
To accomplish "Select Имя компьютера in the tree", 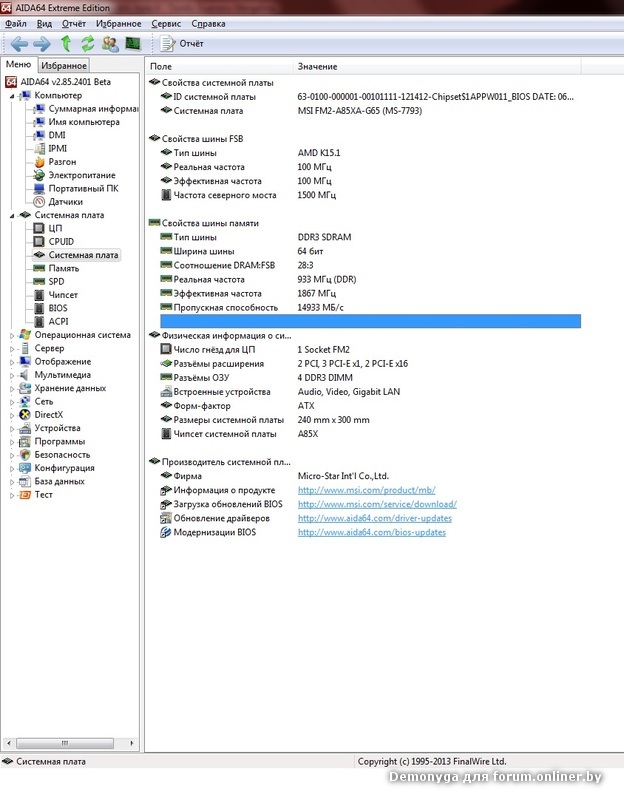I will click(84, 122).
